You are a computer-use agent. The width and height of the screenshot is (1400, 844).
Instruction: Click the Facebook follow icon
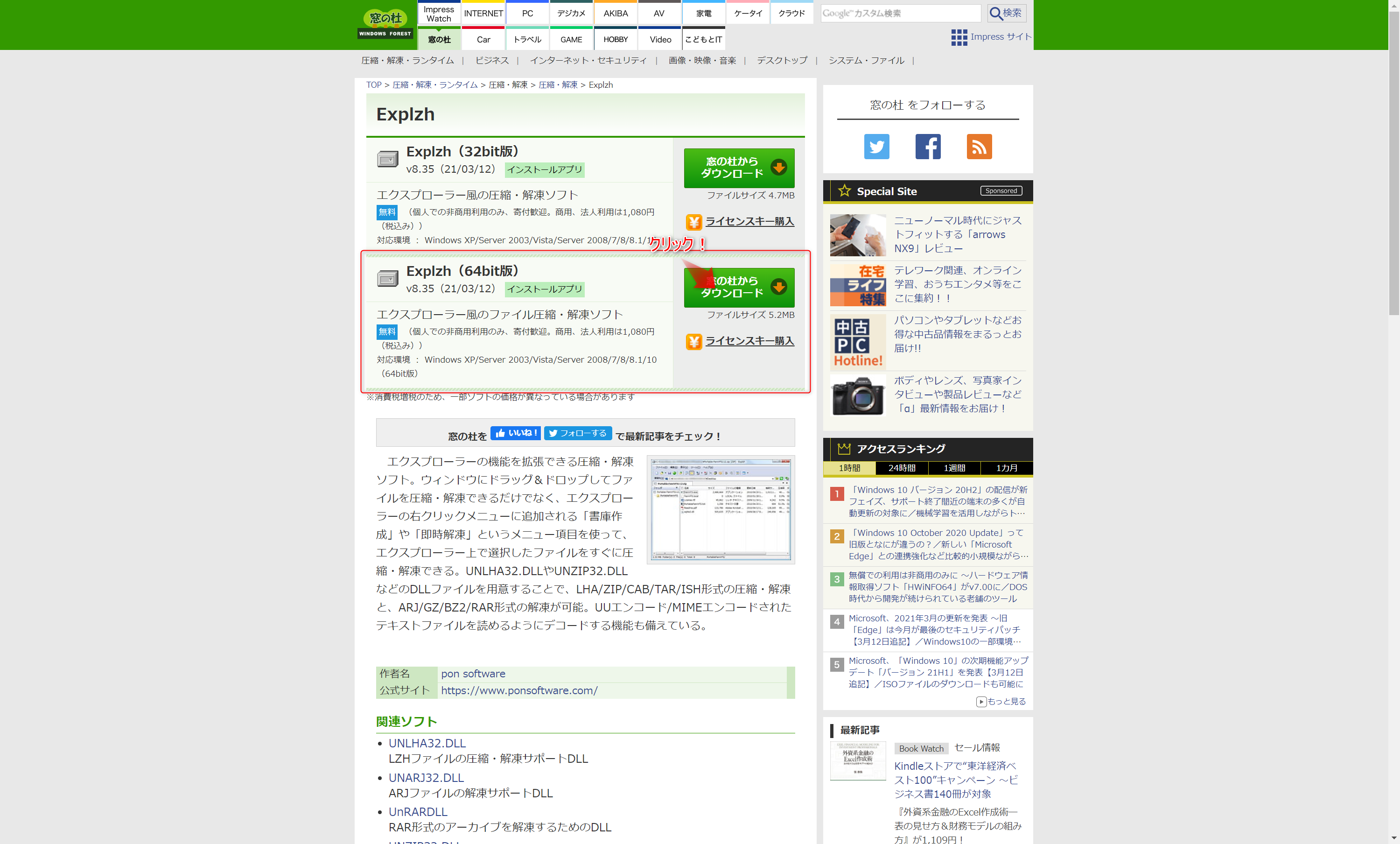click(x=927, y=147)
